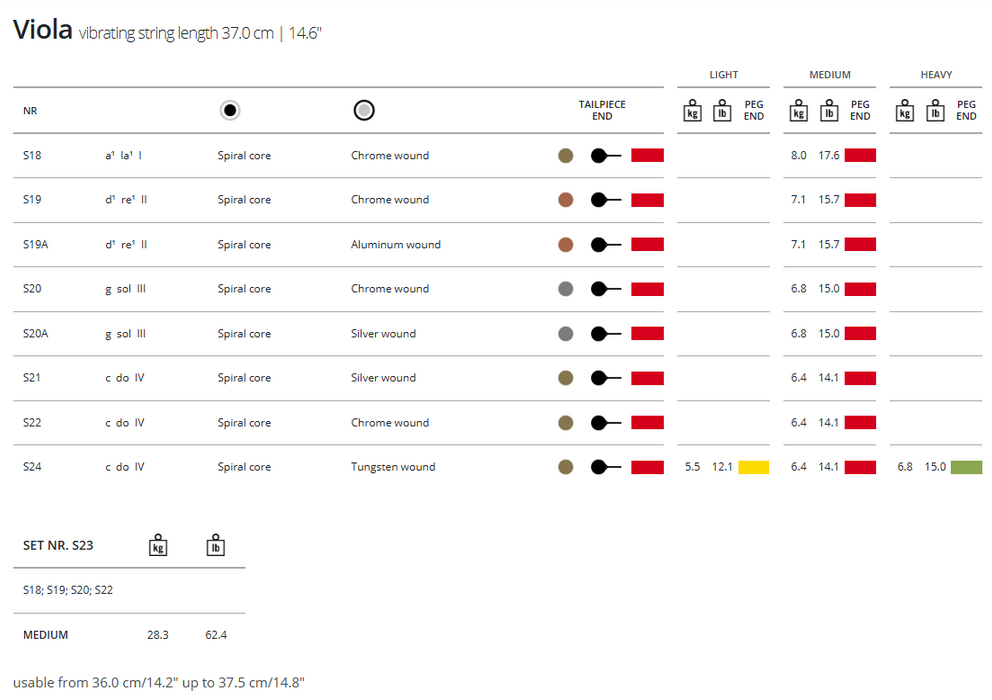Click the hollow grey winding icon in header
This screenshot has width=992, height=700.
coord(364,110)
